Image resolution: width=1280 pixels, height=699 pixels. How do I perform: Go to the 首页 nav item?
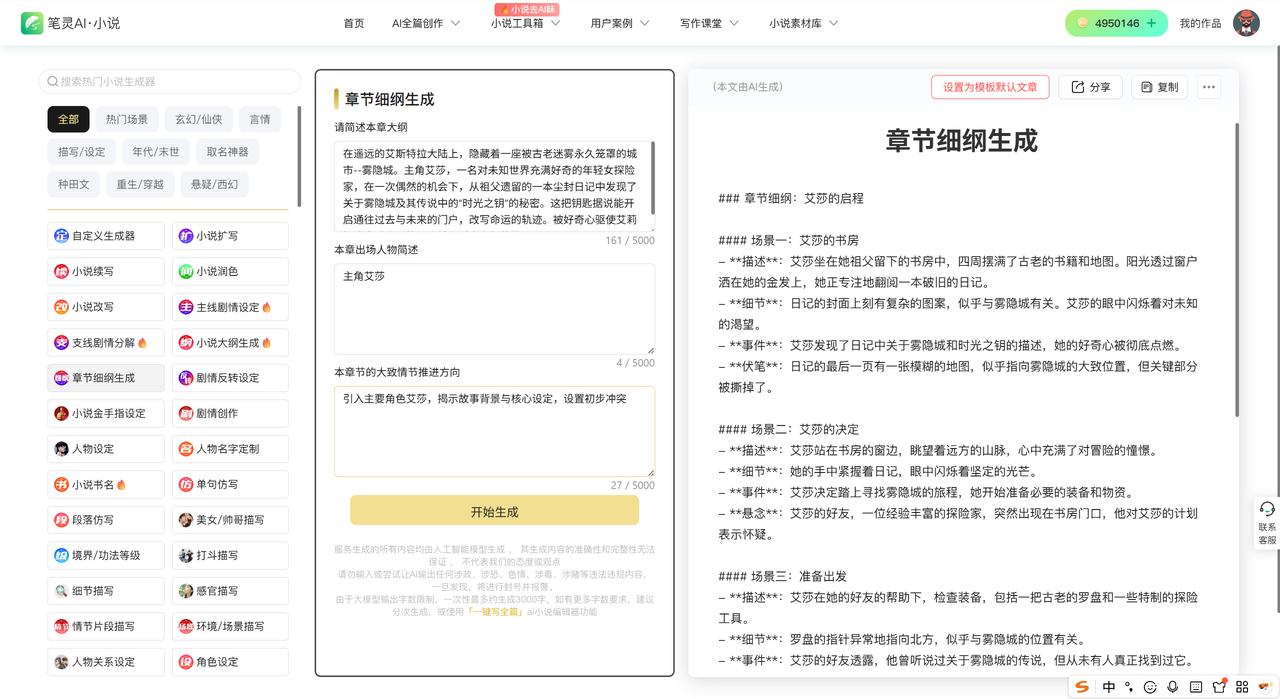pos(354,23)
